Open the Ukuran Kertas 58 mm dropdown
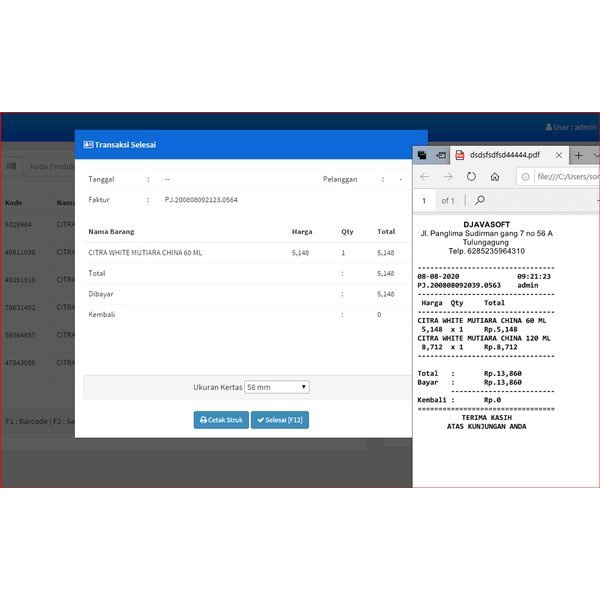 coord(277,387)
